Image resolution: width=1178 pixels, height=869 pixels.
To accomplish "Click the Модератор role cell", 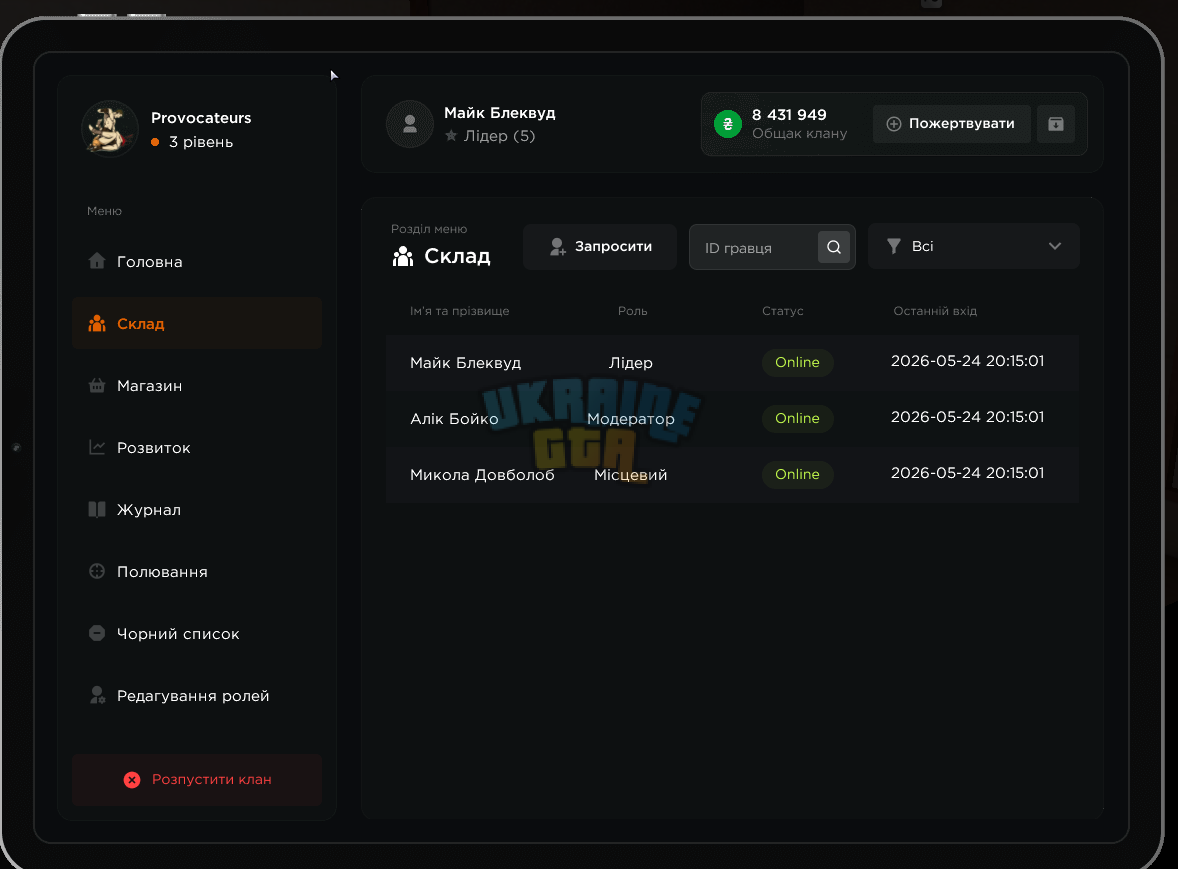I will click(x=630, y=419).
